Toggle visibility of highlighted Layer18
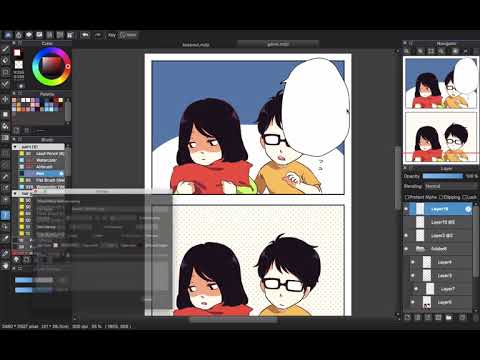The height and width of the screenshot is (360, 480). 406,209
